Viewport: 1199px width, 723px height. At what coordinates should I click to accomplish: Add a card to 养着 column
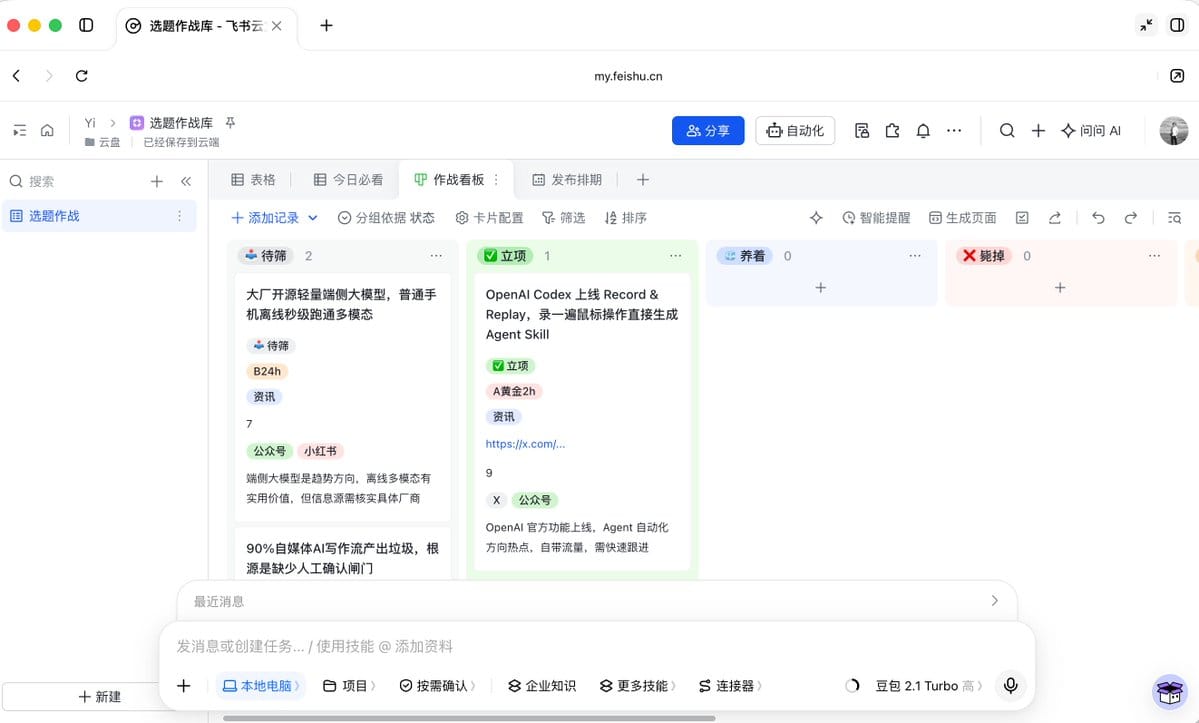tap(820, 288)
